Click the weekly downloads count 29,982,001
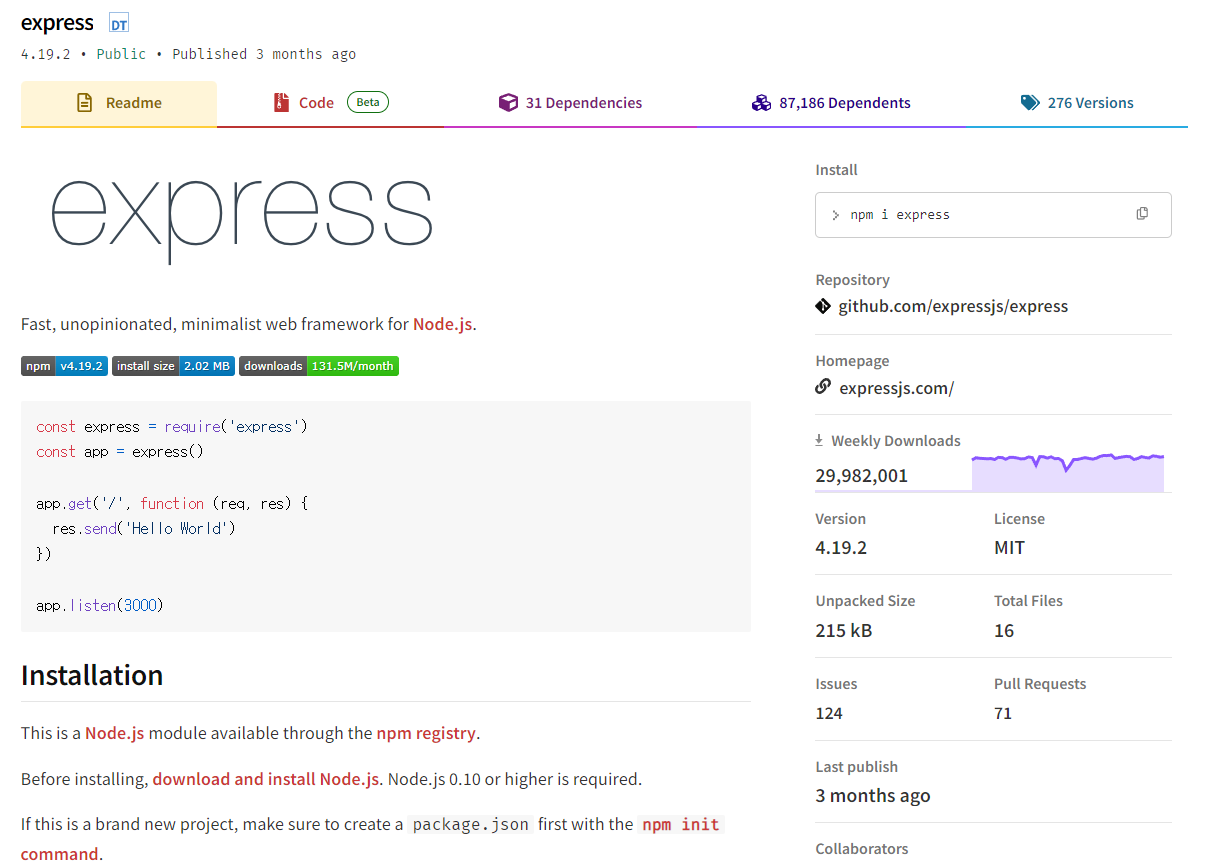The height and width of the screenshot is (868, 1209). pyautogui.click(x=862, y=476)
